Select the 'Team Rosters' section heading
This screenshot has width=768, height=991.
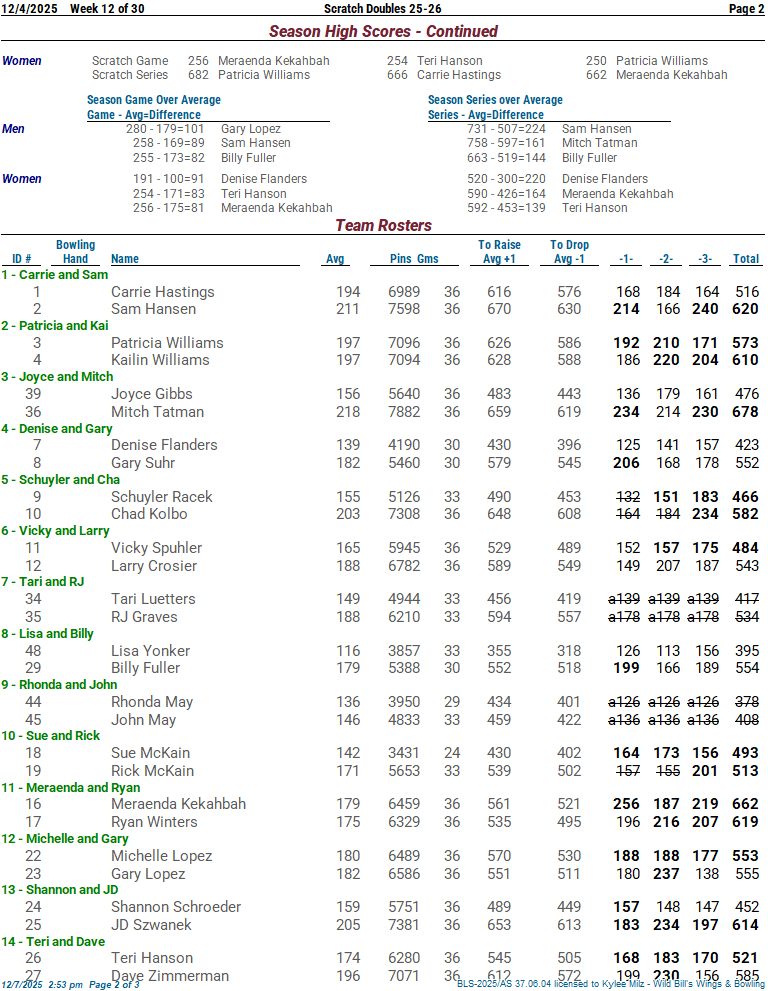click(383, 225)
